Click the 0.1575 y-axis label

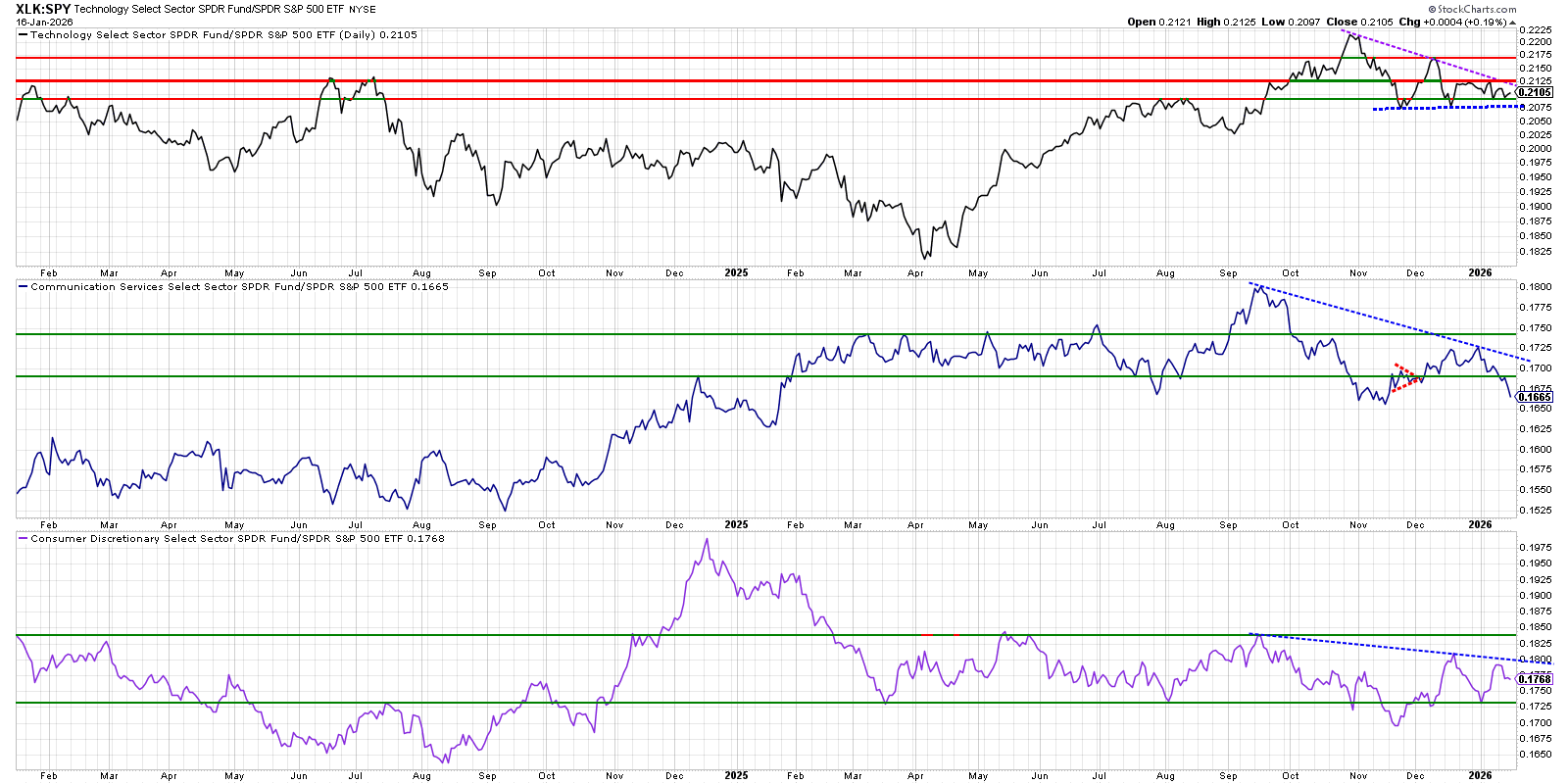[x=1535, y=469]
